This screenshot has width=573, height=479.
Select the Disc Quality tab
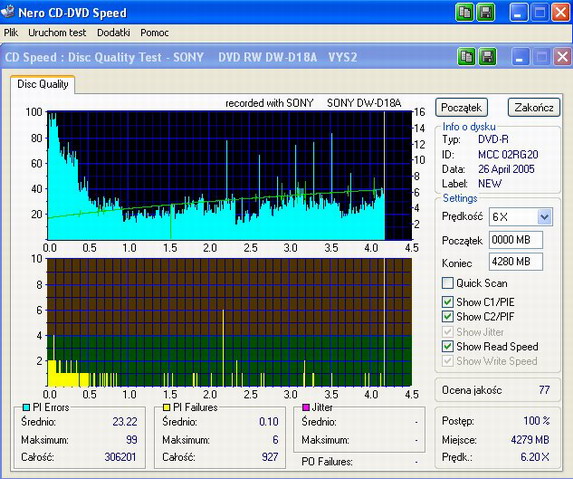coord(43,84)
